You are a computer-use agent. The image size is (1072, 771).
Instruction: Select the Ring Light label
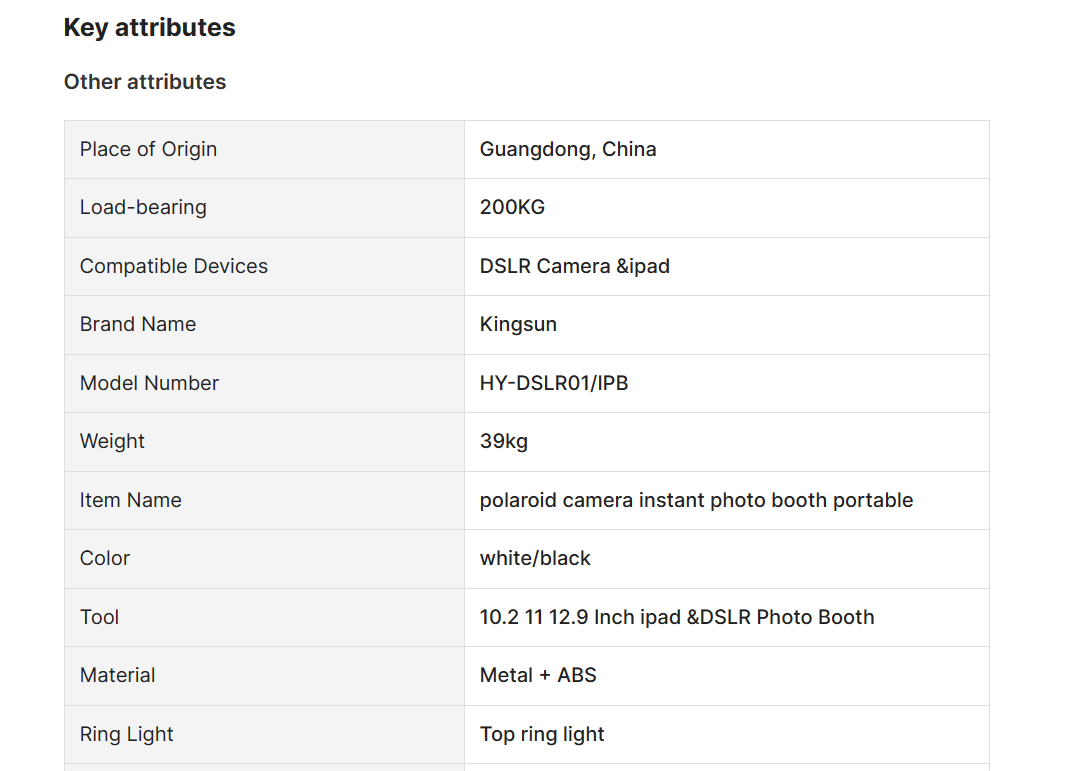pyautogui.click(x=126, y=734)
